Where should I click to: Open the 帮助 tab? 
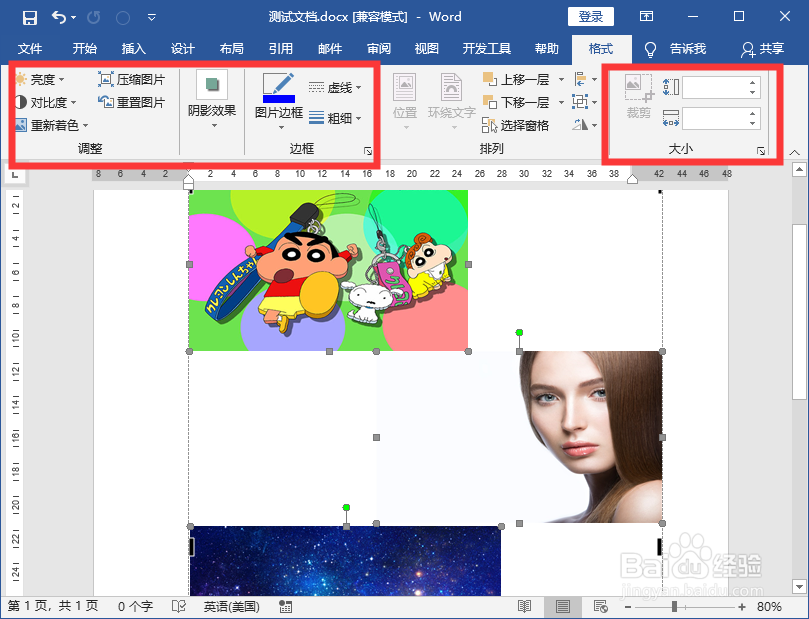pos(547,48)
